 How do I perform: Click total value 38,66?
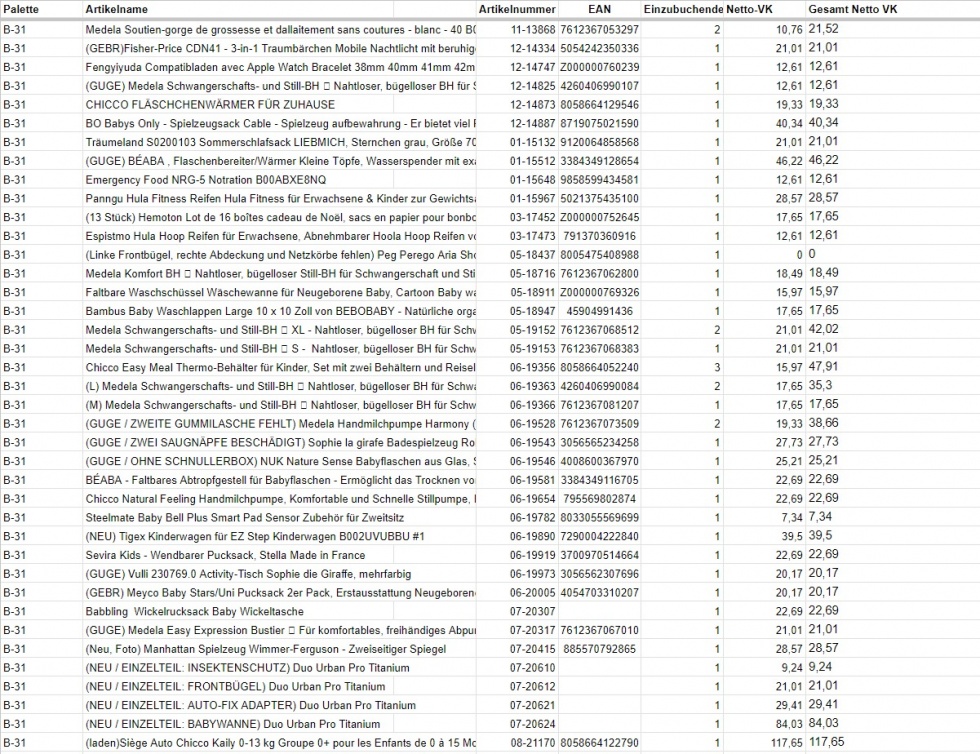pyautogui.click(x=823, y=423)
